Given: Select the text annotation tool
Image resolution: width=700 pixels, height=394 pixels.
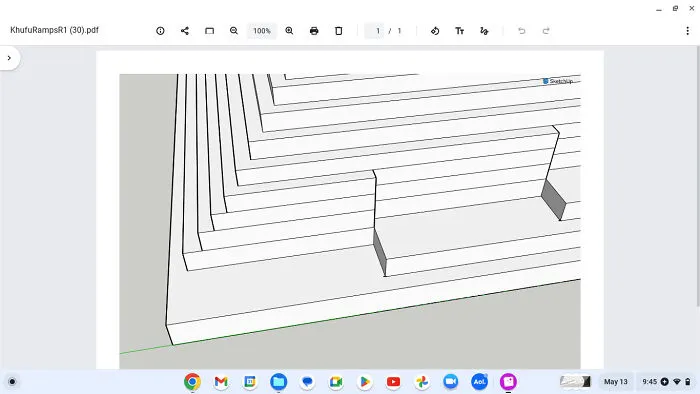Looking at the screenshot, I should click(459, 31).
